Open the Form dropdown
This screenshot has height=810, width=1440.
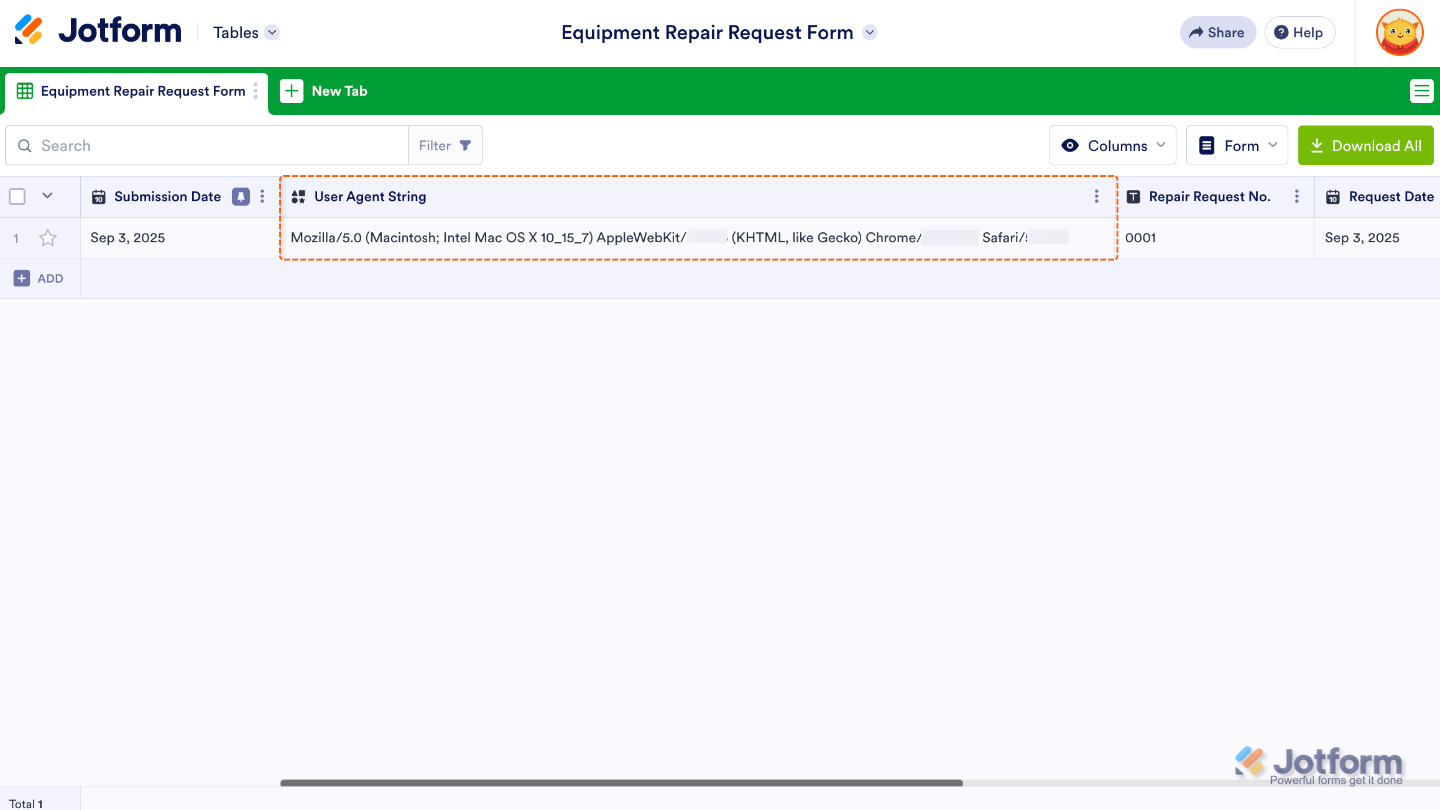[x=1237, y=145]
